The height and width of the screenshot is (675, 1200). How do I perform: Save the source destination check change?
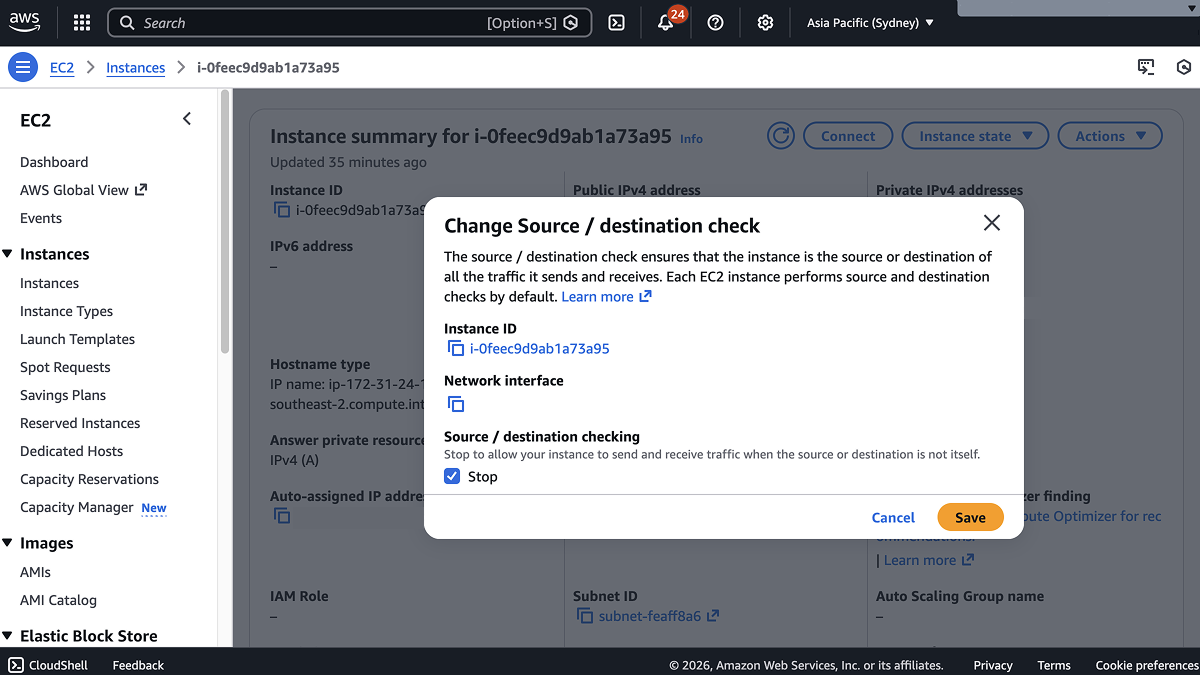(x=969, y=517)
